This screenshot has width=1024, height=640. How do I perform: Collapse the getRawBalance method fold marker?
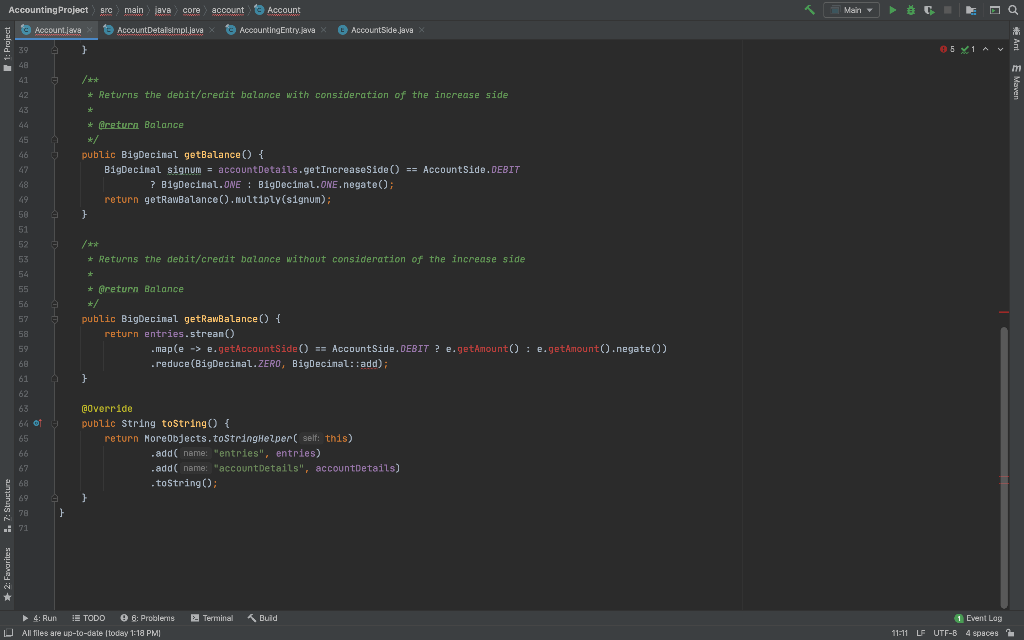click(x=56, y=319)
